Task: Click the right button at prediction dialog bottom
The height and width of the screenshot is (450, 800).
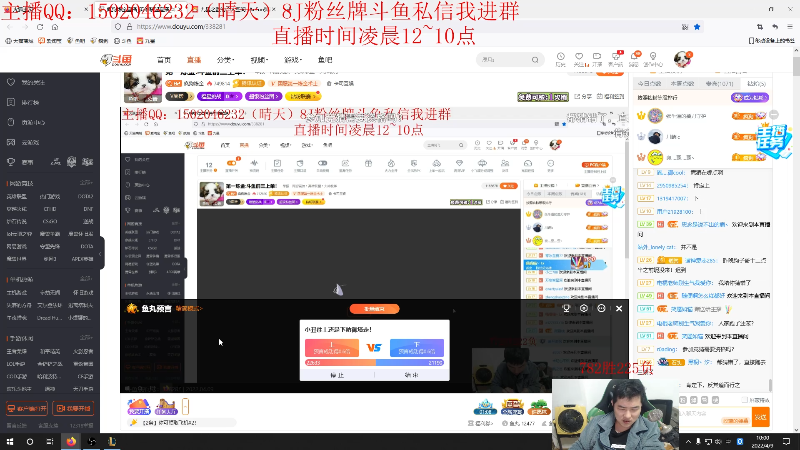Action: pos(411,375)
